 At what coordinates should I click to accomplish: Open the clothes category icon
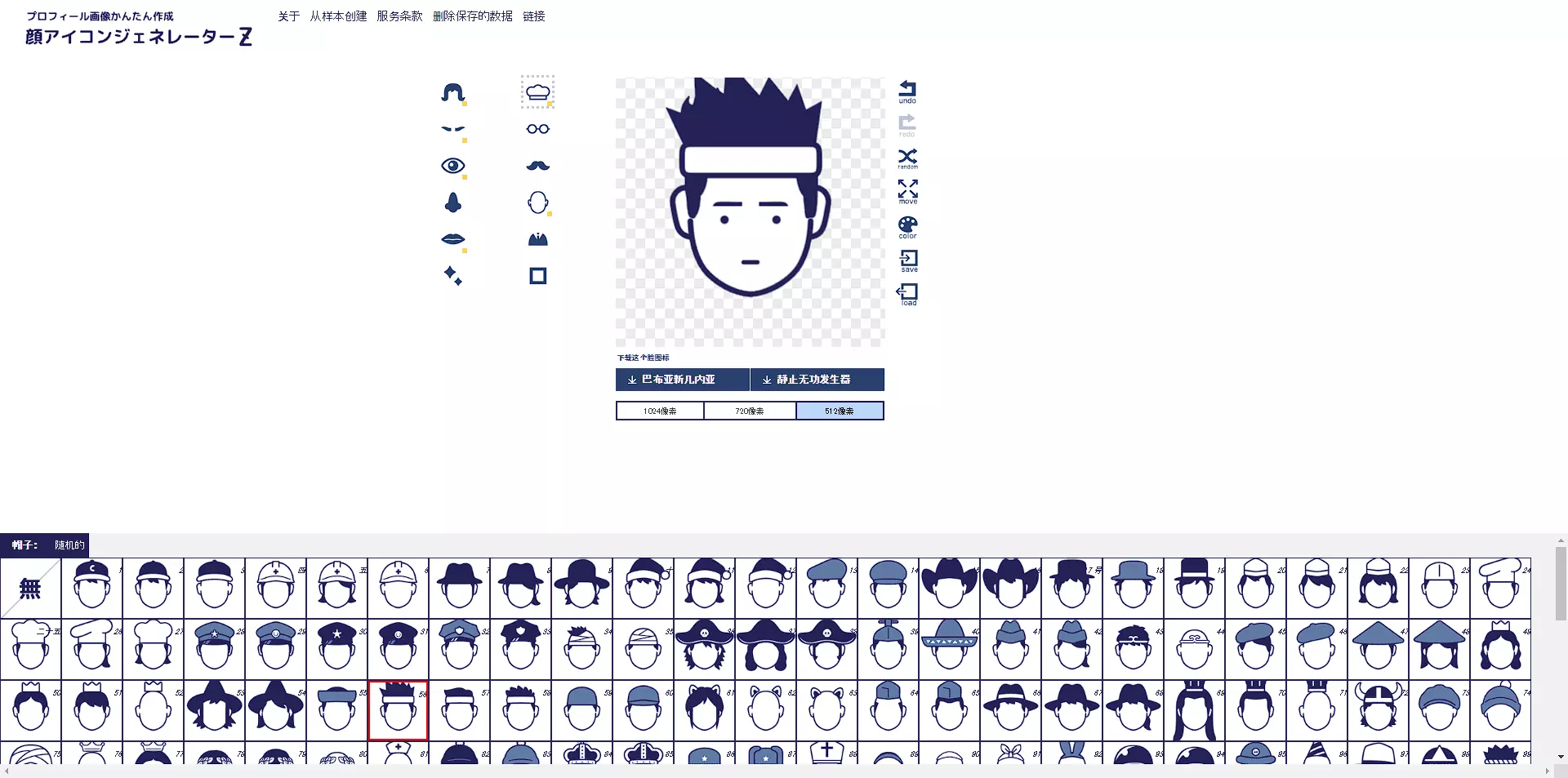(x=537, y=239)
